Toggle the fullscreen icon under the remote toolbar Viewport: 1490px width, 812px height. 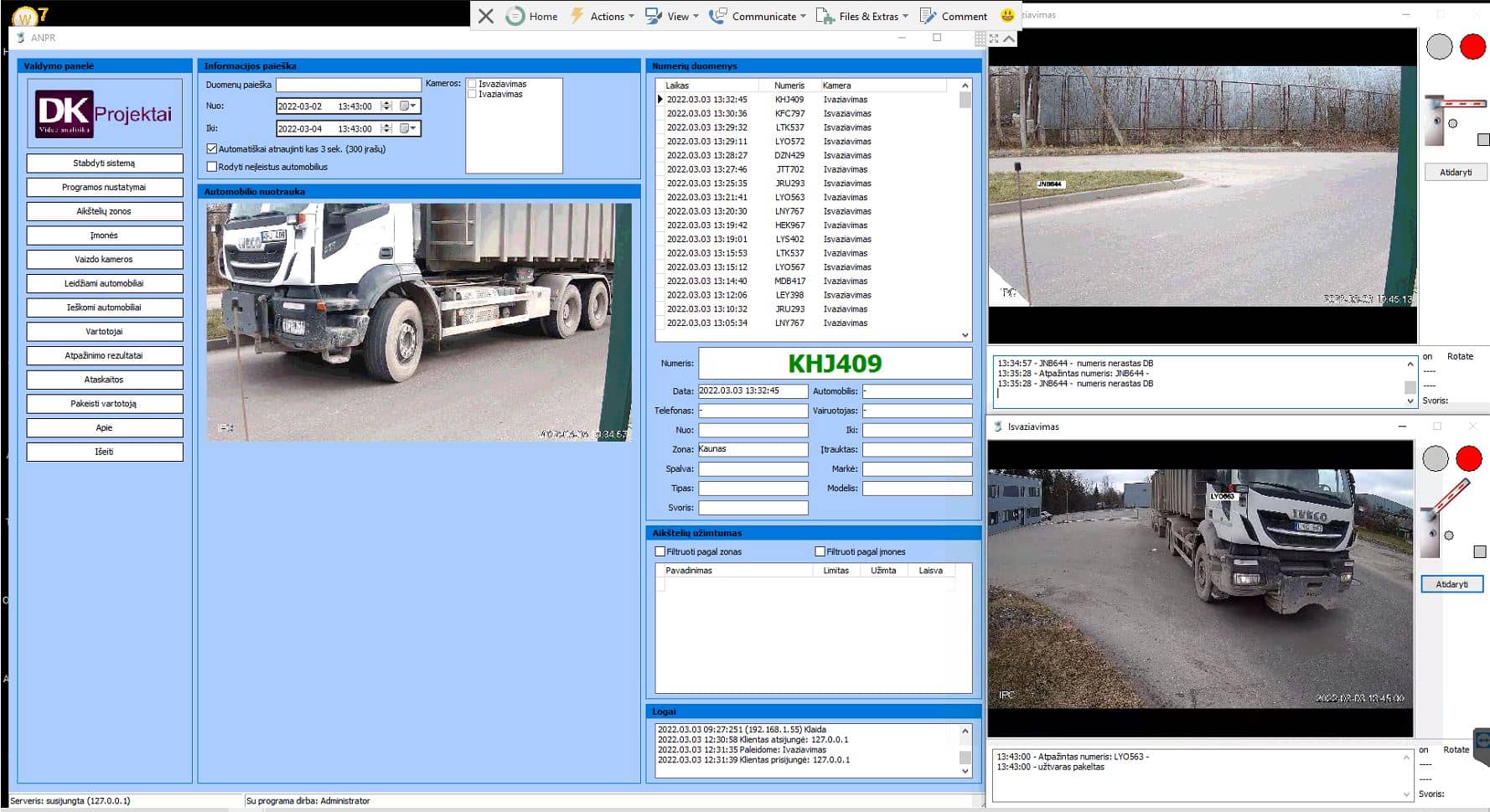994,39
